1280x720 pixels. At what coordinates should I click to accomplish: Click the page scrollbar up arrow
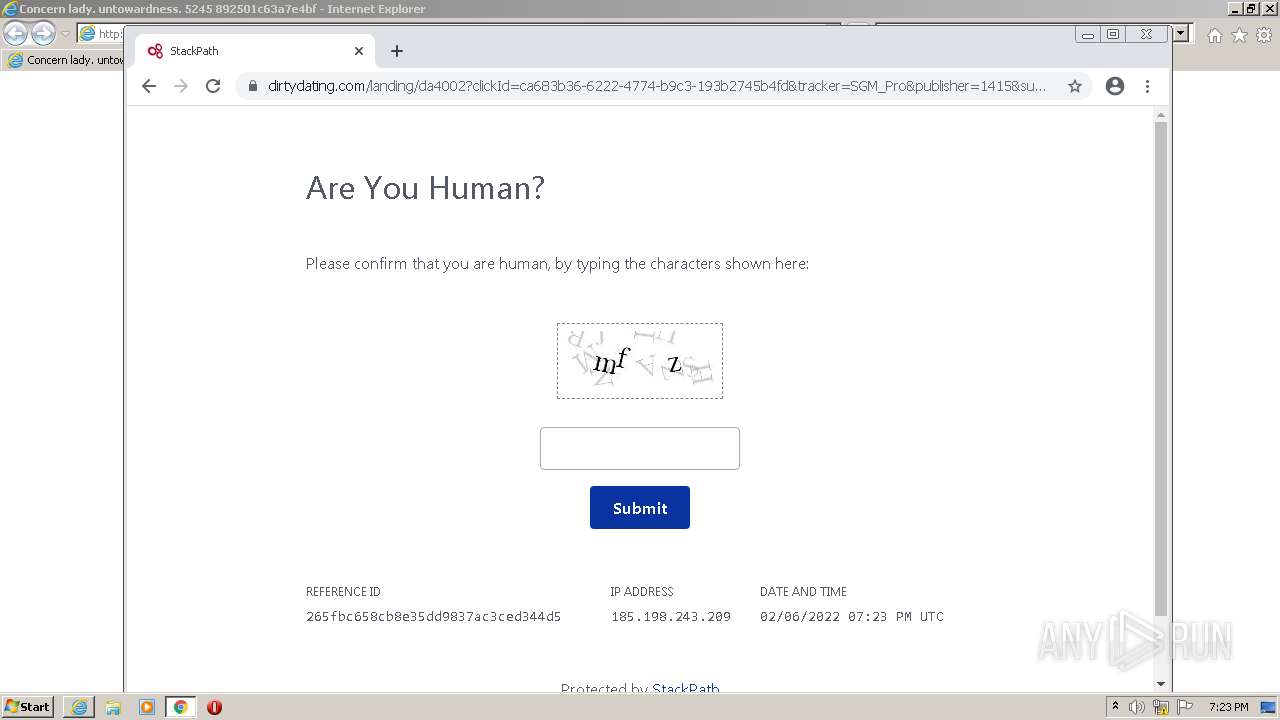pos(1161,114)
